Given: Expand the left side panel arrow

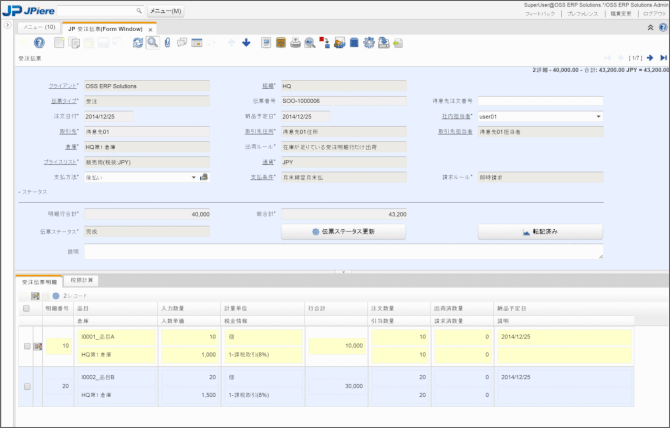Looking at the screenshot, I should (7, 25).
